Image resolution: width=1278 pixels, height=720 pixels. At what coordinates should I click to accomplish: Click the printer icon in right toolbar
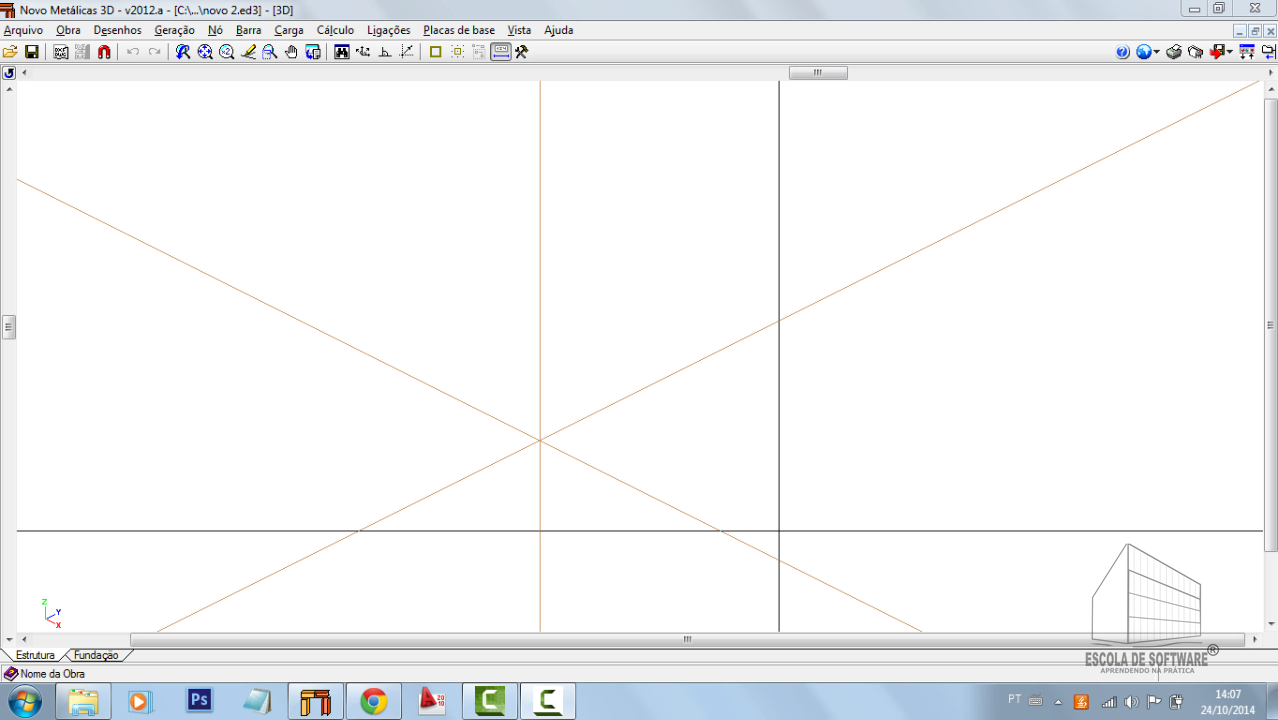point(1174,52)
